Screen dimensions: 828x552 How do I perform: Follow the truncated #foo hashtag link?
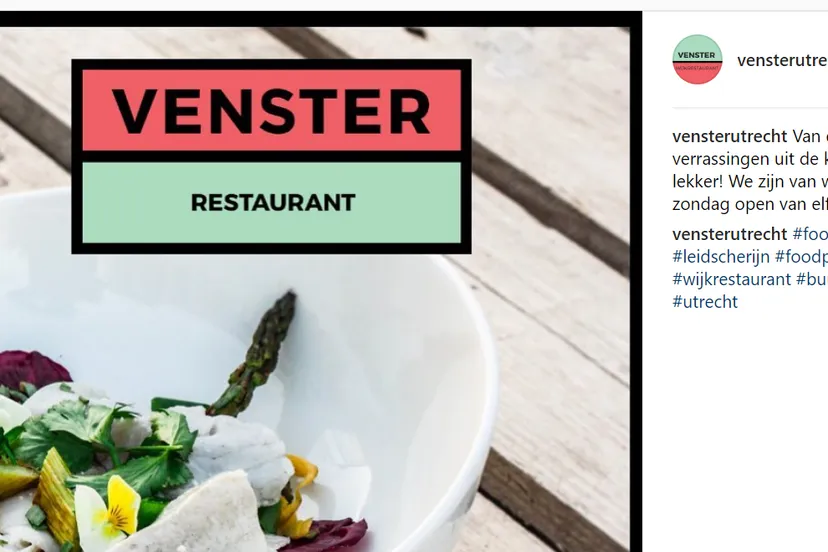coord(810,234)
